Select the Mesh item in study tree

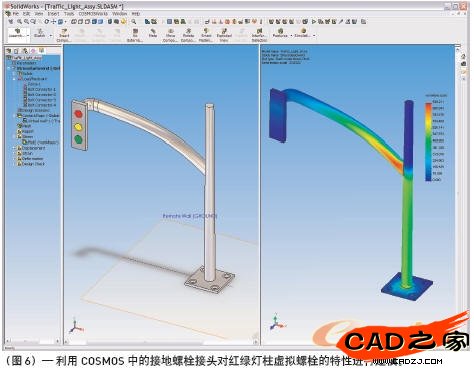point(25,126)
